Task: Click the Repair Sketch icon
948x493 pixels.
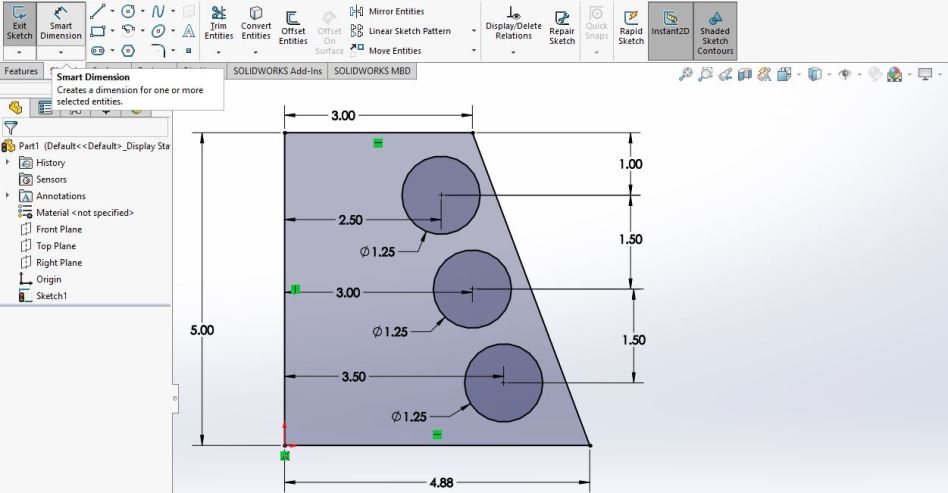Action: (562, 24)
